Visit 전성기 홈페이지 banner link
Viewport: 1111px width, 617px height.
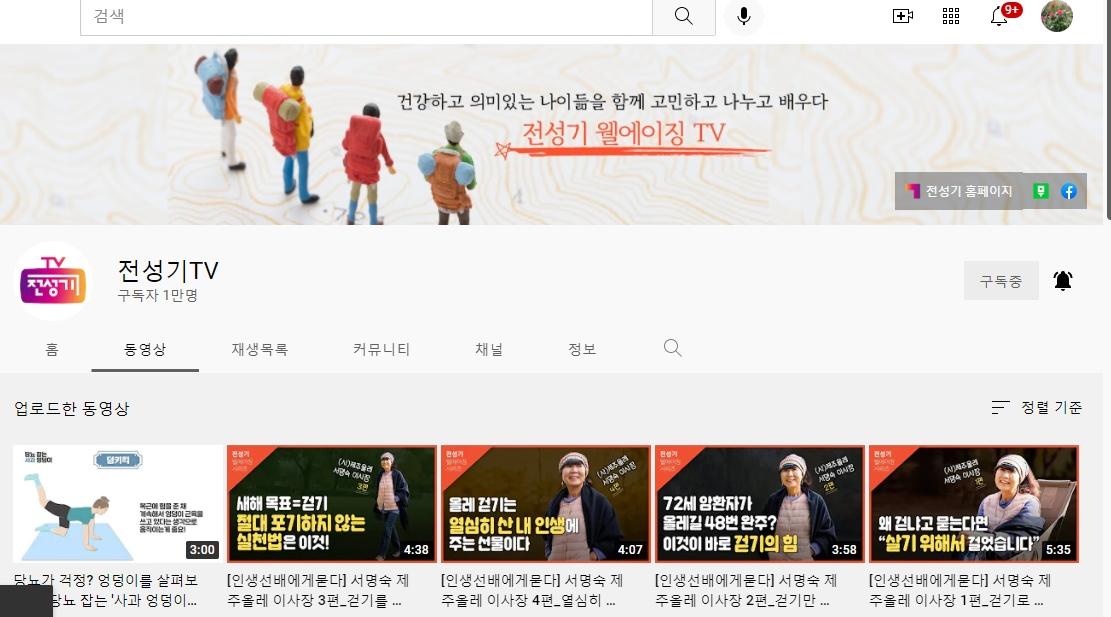point(959,191)
